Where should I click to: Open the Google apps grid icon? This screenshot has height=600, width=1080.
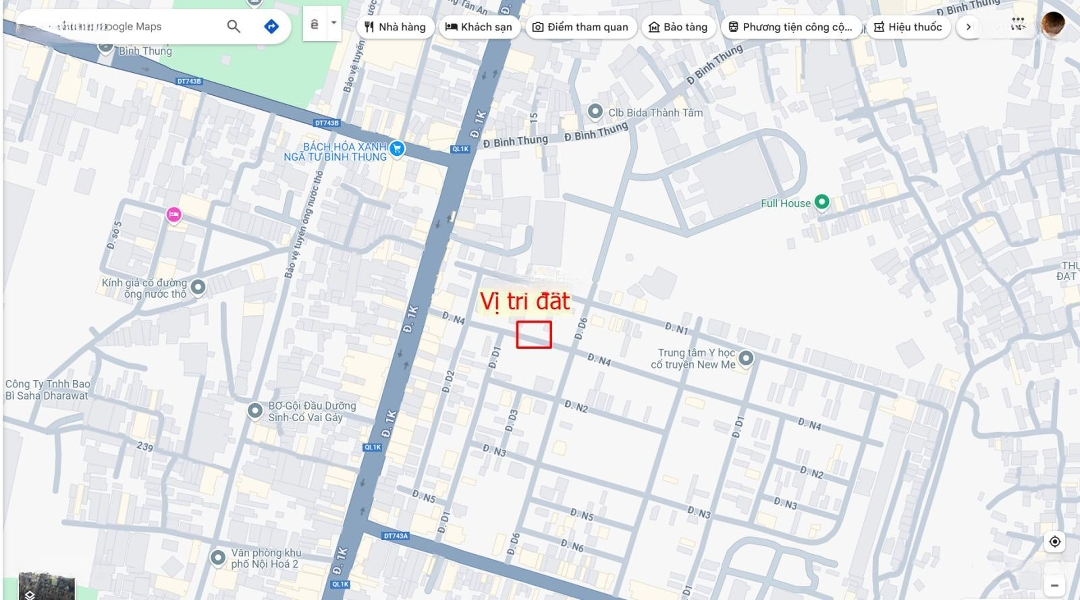[1018, 25]
